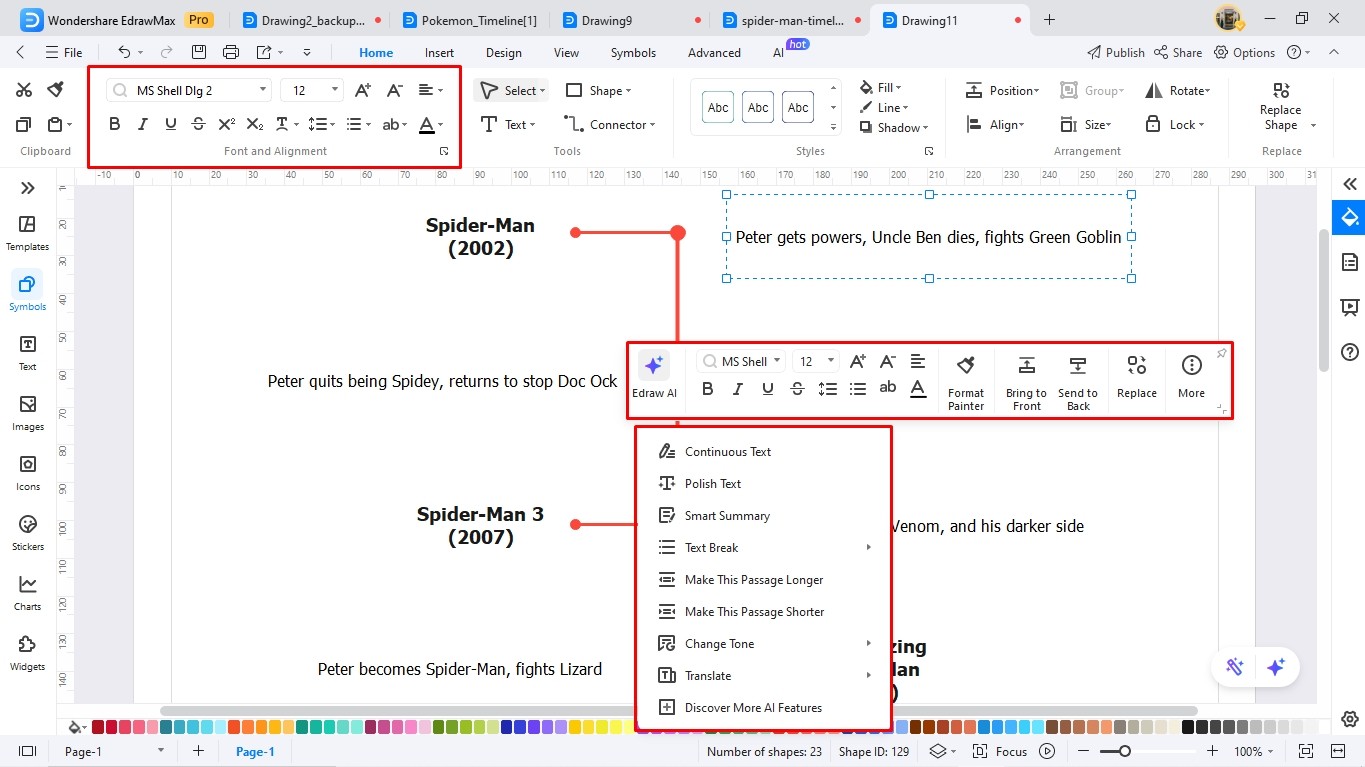Apply Subscript in the ribbon
Screen dimensions: 1365x767
255,124
